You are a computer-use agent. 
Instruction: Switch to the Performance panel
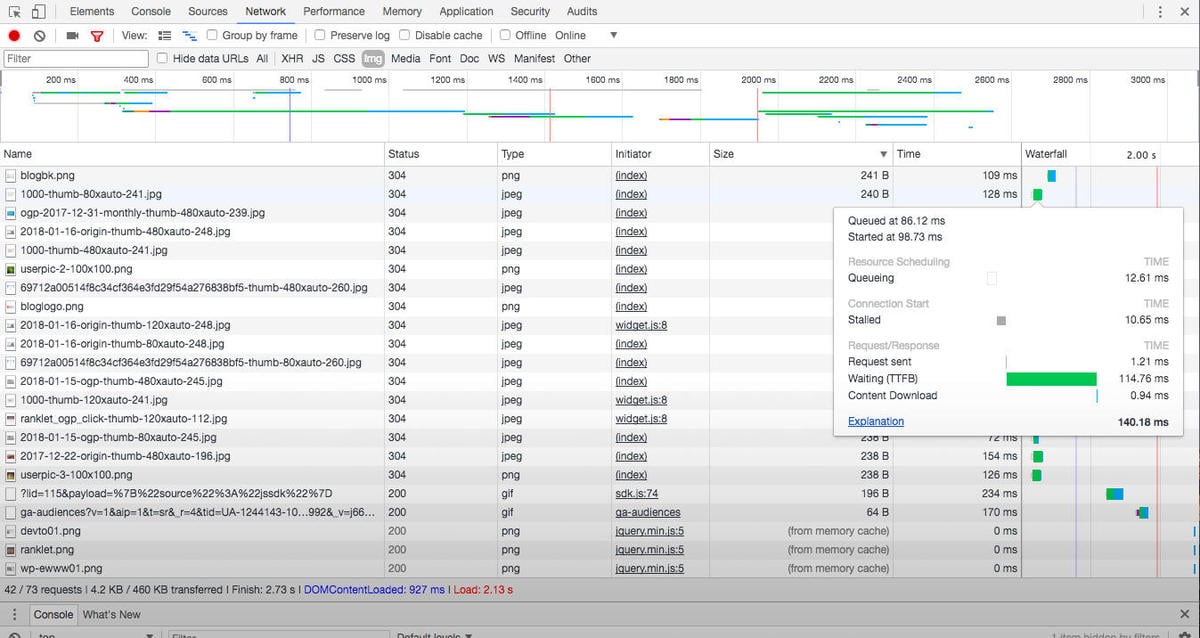(x=334, y=11)
